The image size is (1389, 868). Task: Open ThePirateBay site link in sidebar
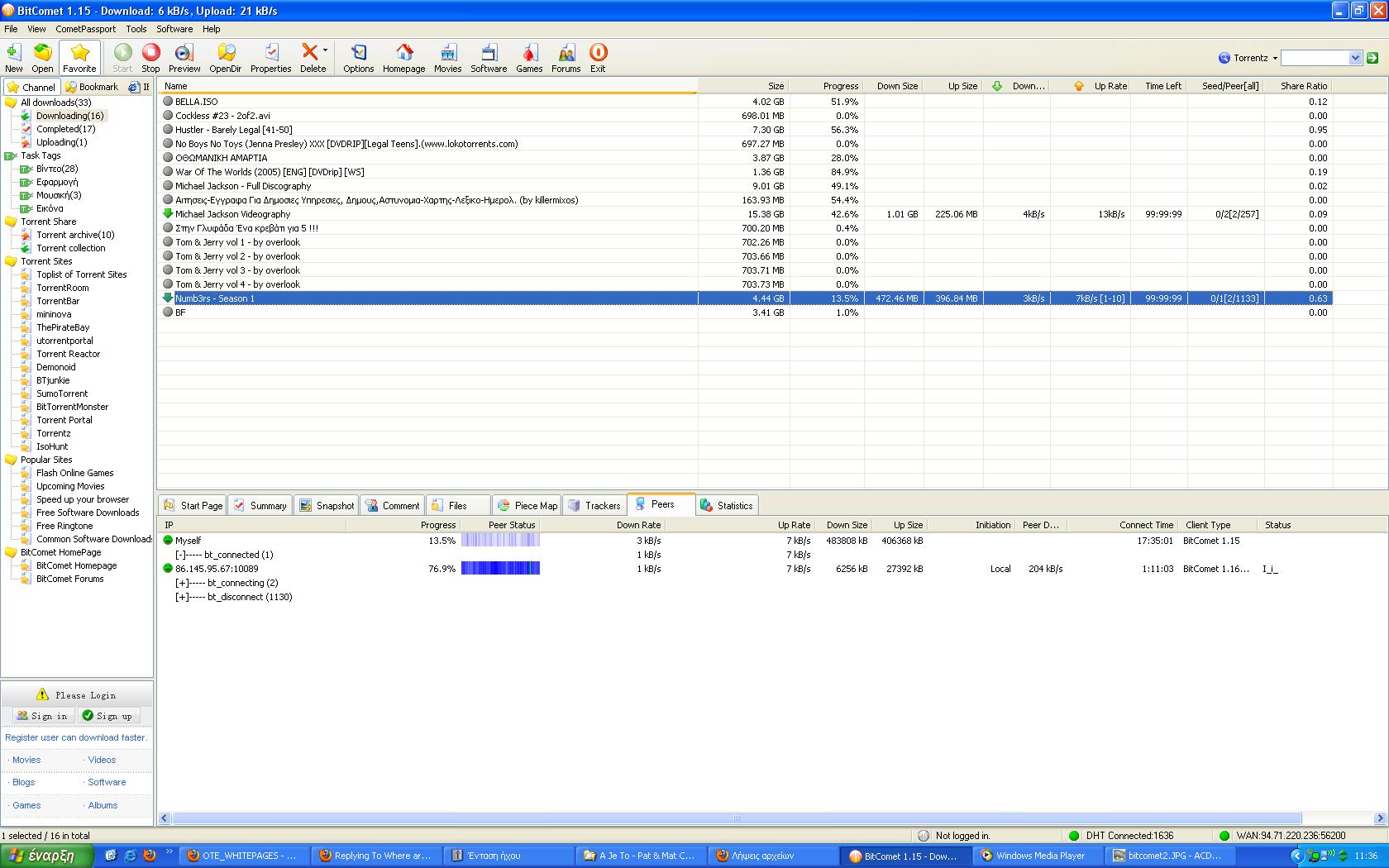click(x=63, y=327)
